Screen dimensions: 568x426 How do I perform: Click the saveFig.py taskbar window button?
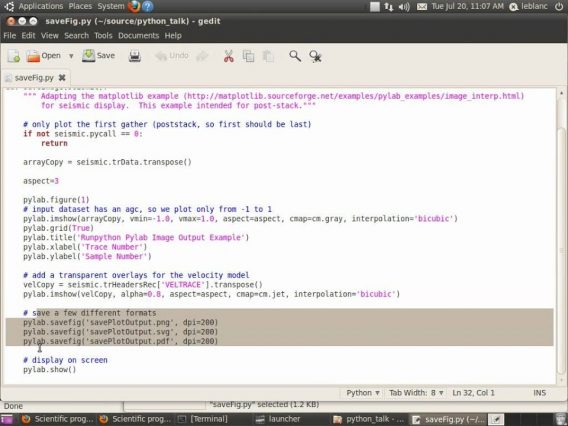pos(448,419)
